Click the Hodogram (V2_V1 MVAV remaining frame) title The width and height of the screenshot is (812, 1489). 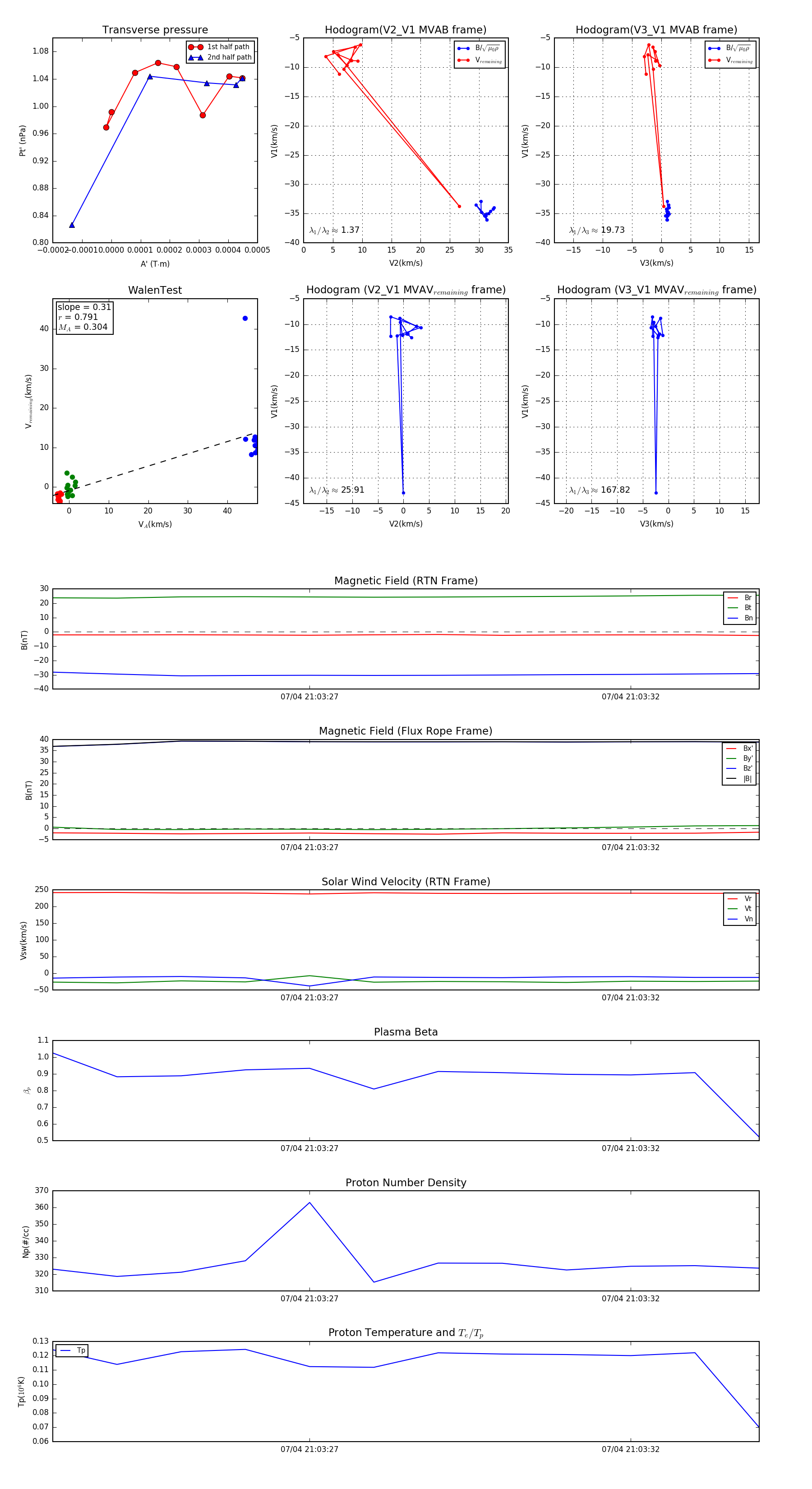(x=406, y=290)
